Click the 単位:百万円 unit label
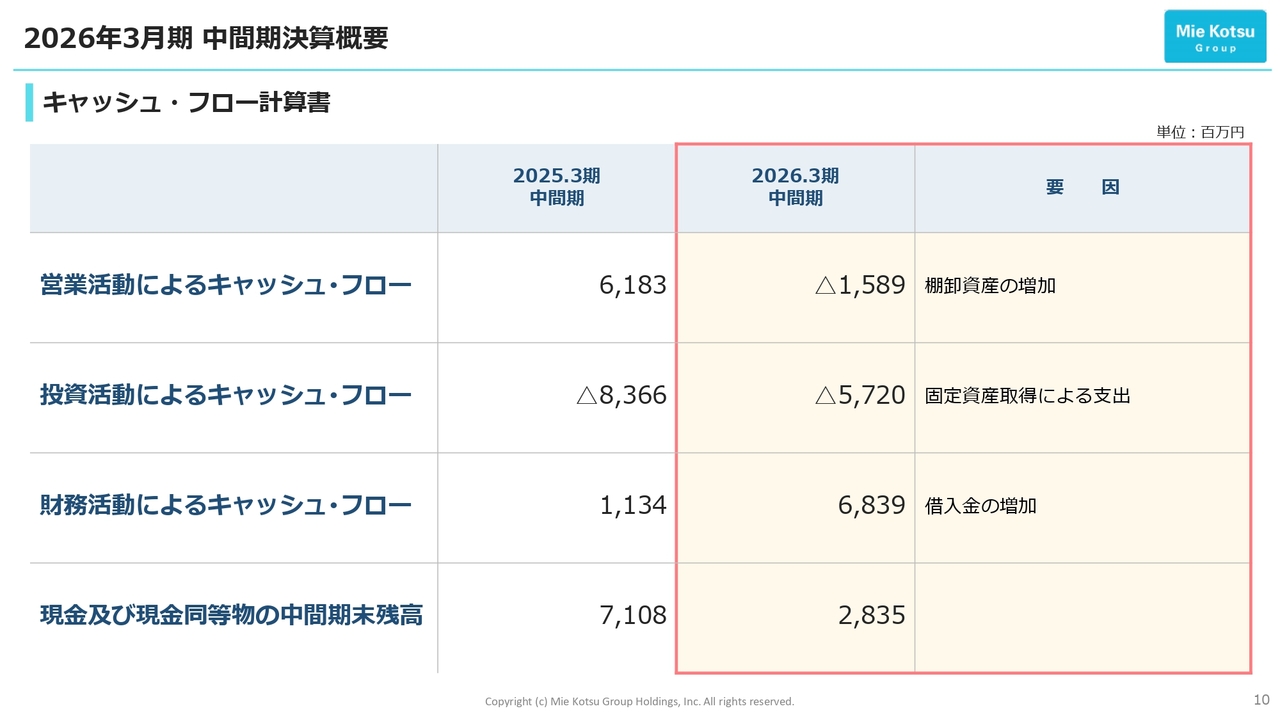This screenshot has height=720, width=1280. coord(1200,132)
